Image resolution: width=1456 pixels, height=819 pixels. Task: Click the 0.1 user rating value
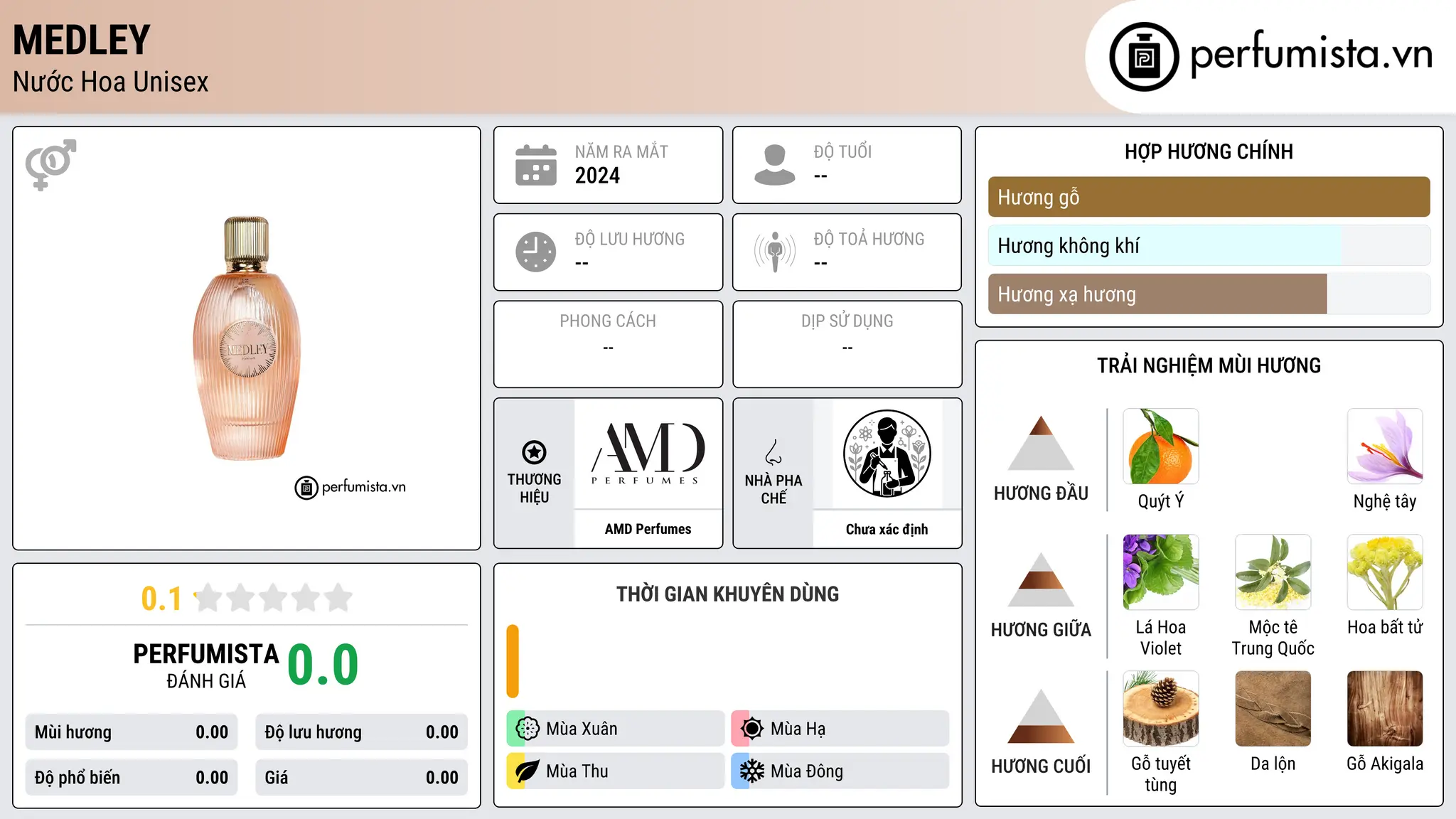tap(161, 599)
